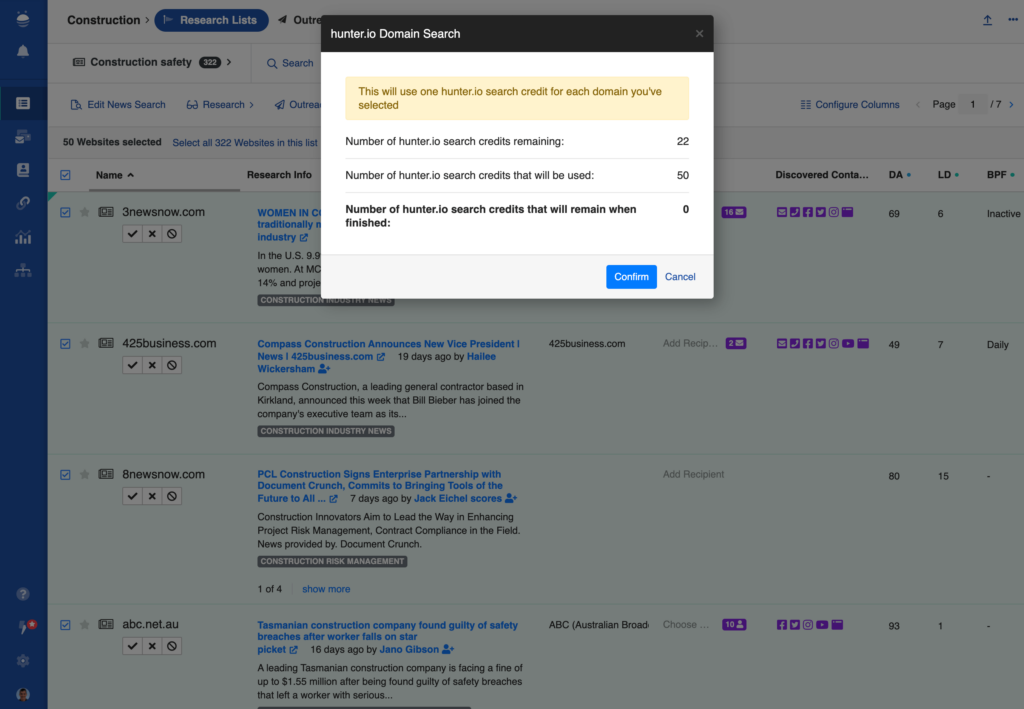Expand results with show more
Image resolution: width=1024 pixels, height=709 pixels.
click(x=326, y=589)
